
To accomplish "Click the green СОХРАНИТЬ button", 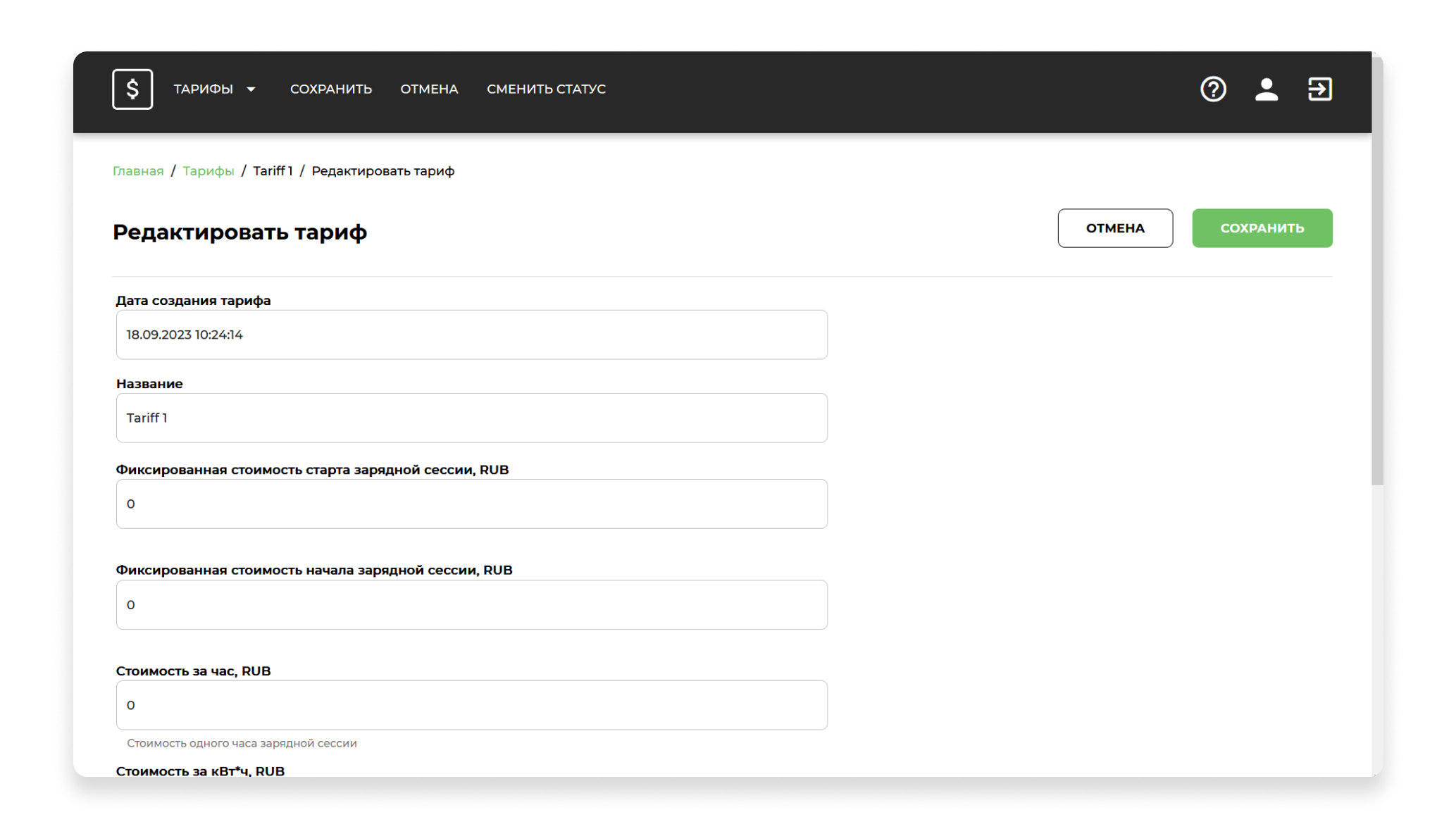I will pos(1262,227).
